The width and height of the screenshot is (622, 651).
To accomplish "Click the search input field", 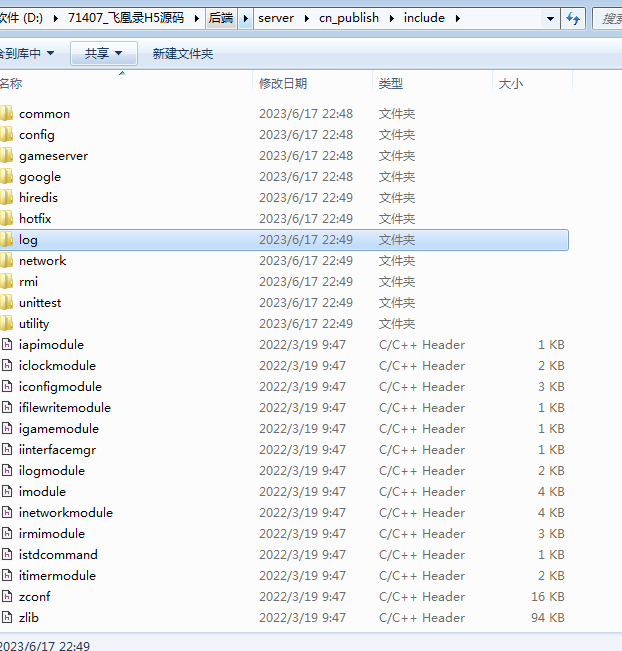I will [607, 18].
